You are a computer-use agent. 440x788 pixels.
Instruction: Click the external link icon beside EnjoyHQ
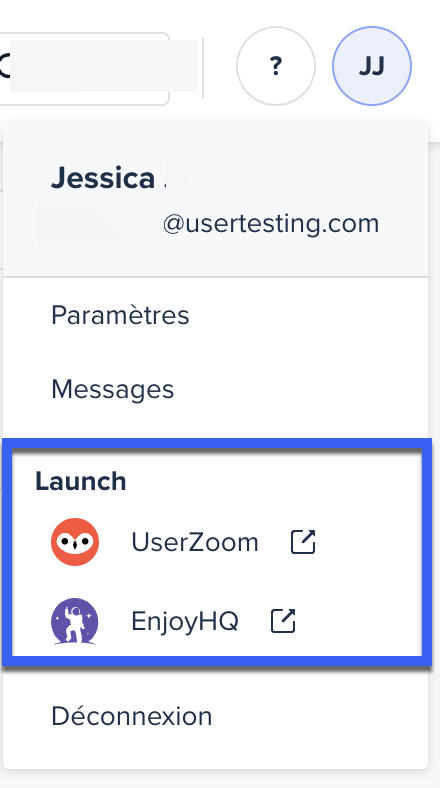283,621
